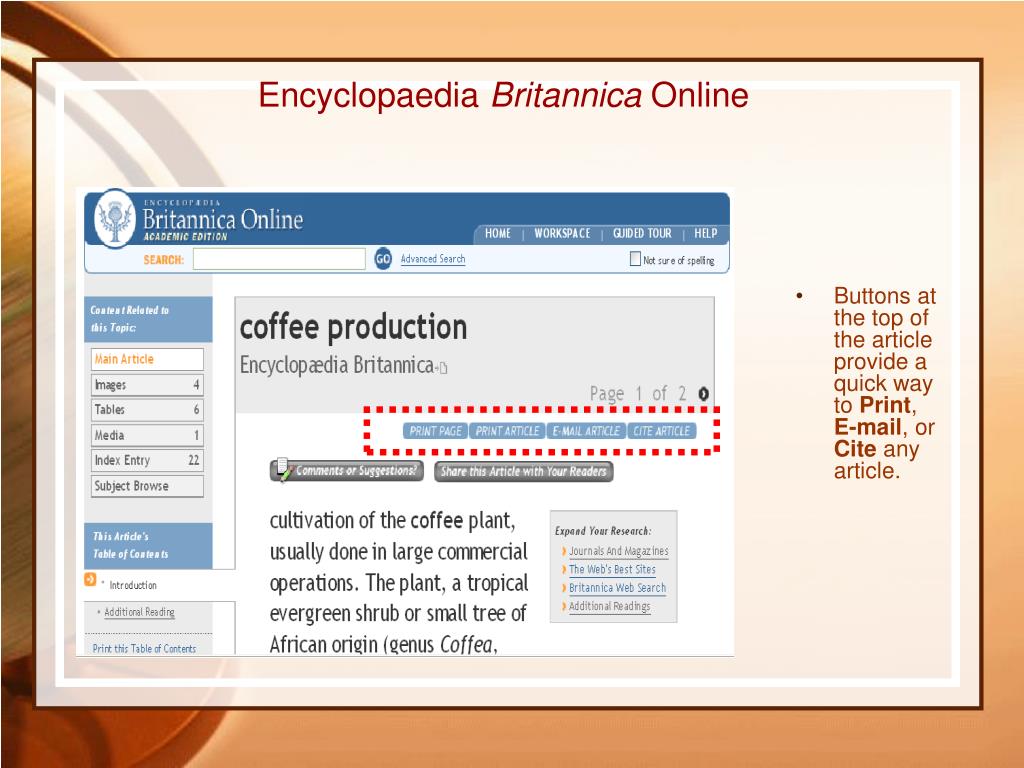Click the Print this Table of Contents link

pyautogui.click(x=144, y=648)
